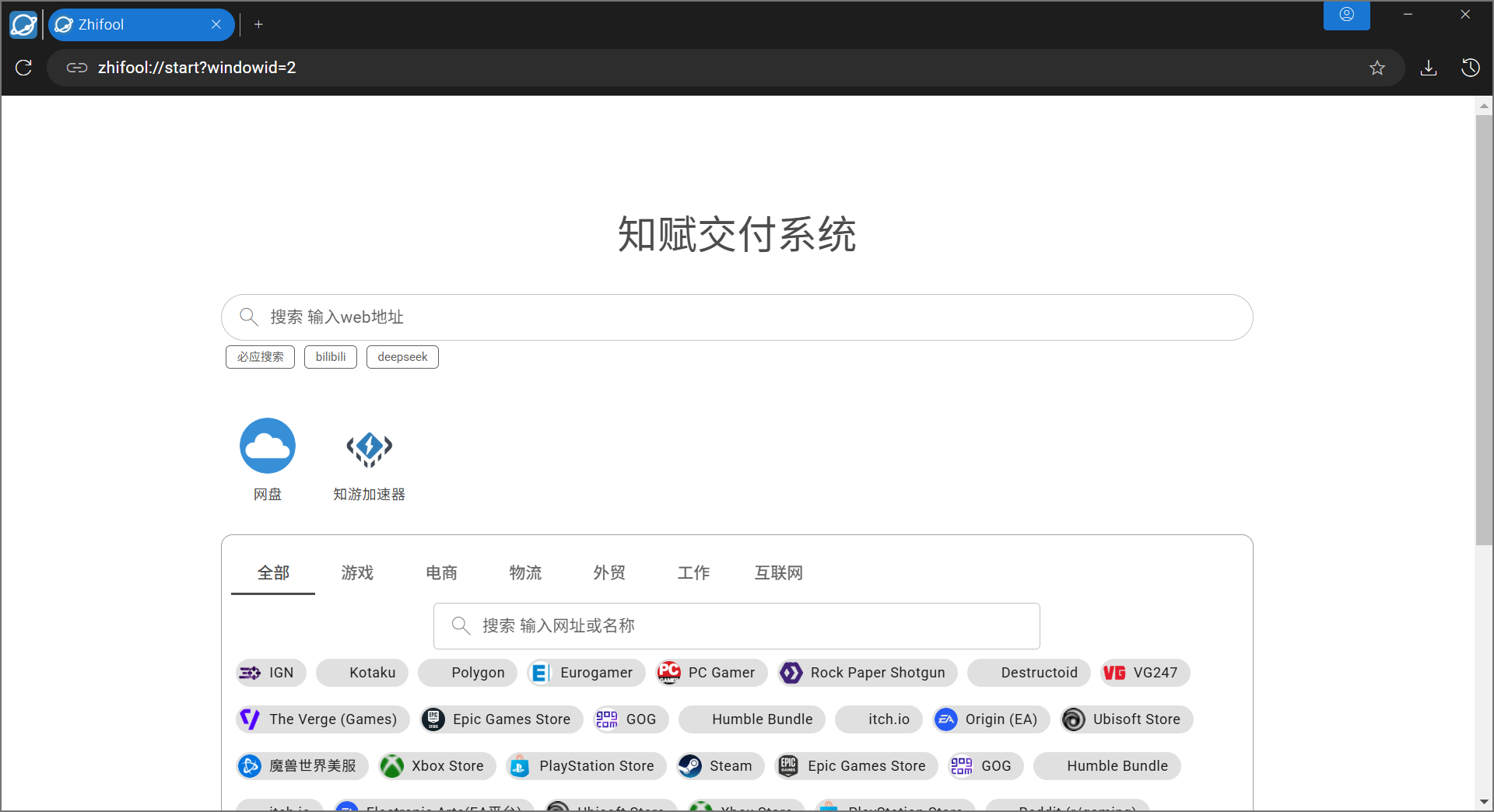The width and height of the screenshot is (1494, 812).
Task: Click the deepseek quick search button
Action: pos(402,357)
